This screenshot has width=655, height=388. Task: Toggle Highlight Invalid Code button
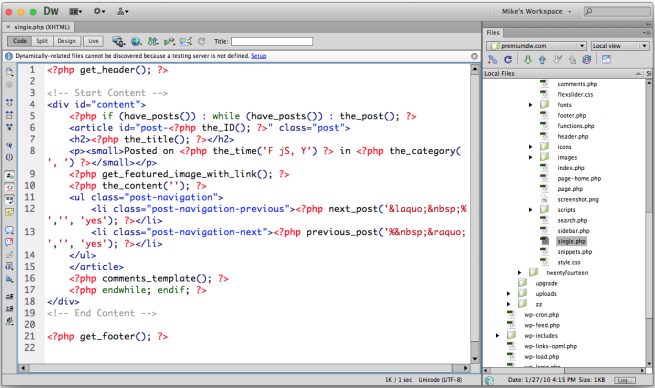[x=9, y=188]
